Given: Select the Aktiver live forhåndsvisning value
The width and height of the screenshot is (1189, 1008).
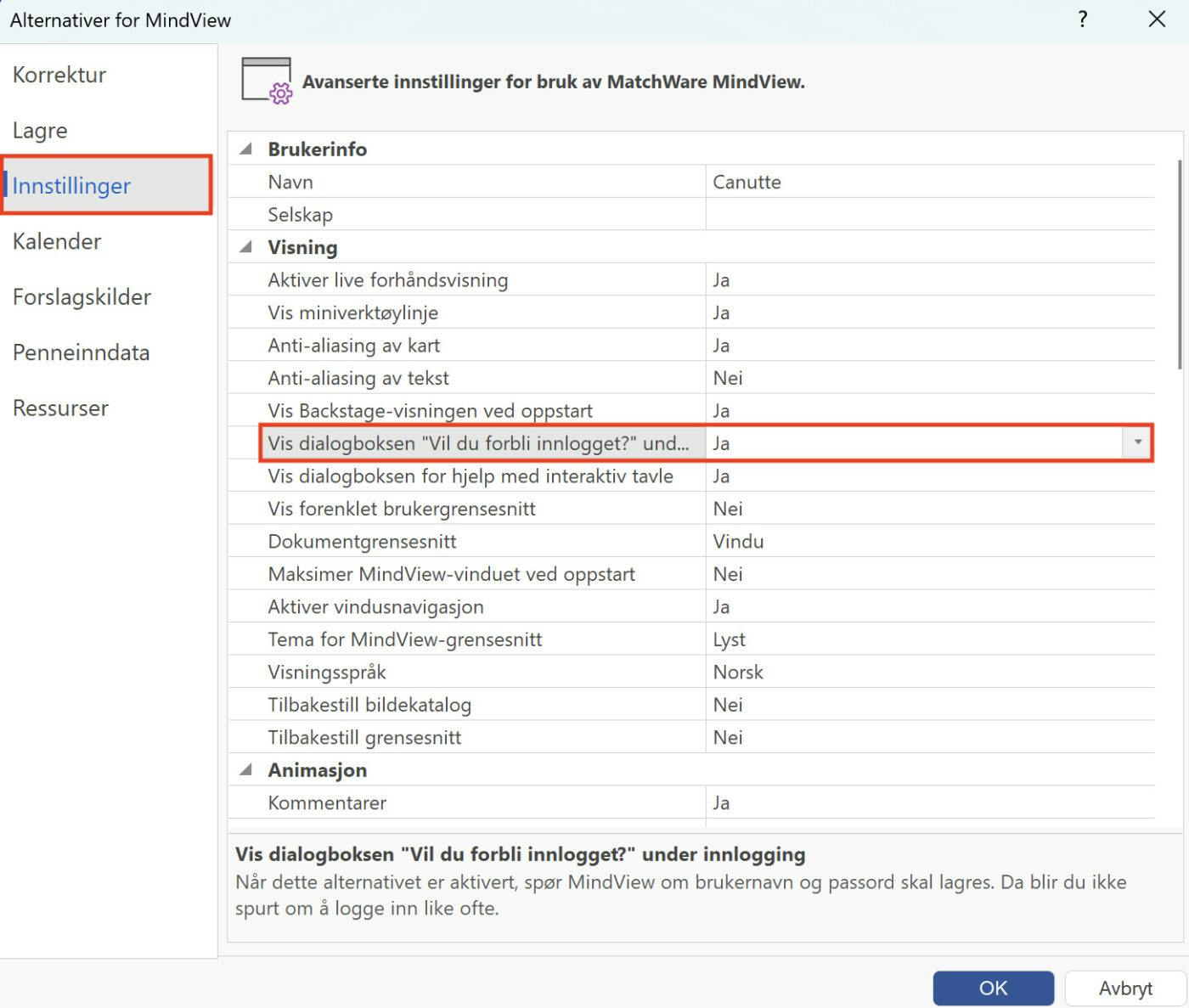Looking at the screenshot, I should pyautogui.click(x=930, y=279).
